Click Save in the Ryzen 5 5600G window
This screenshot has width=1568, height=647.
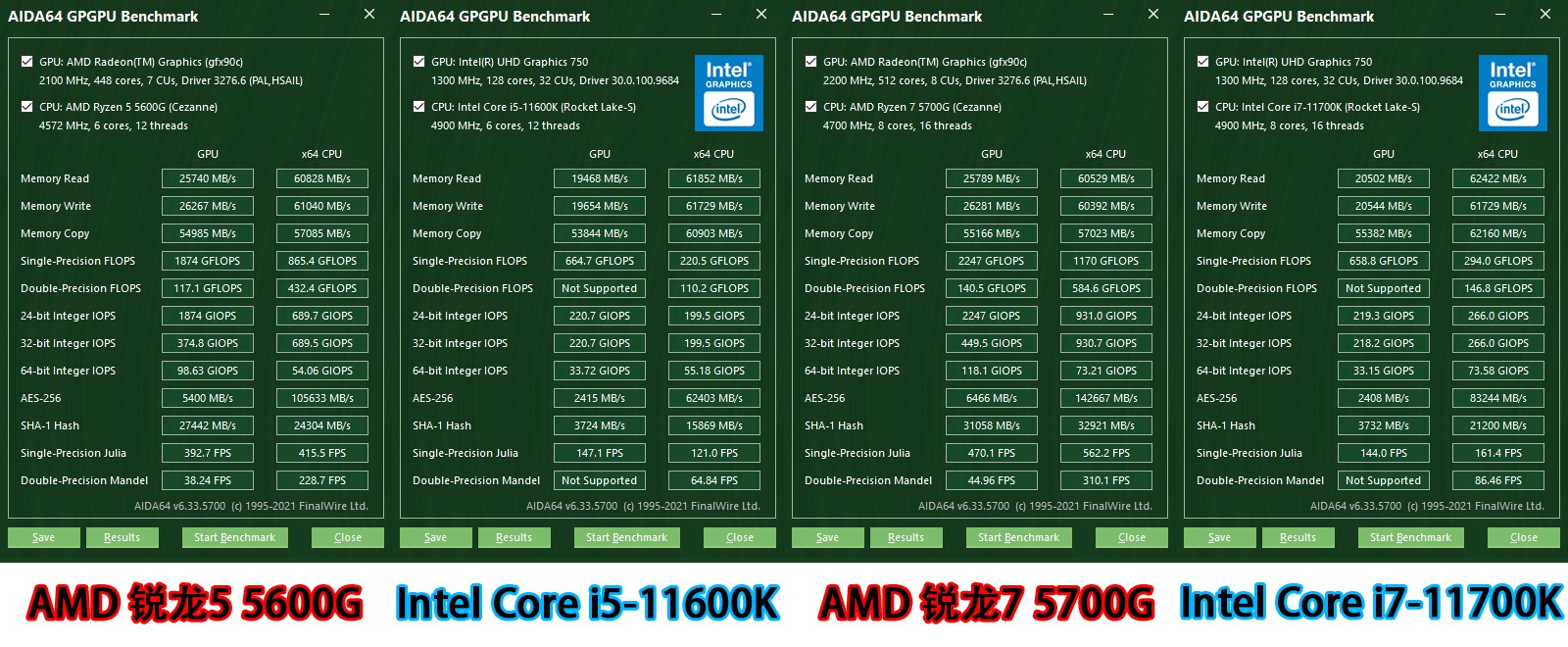(43, 537)
